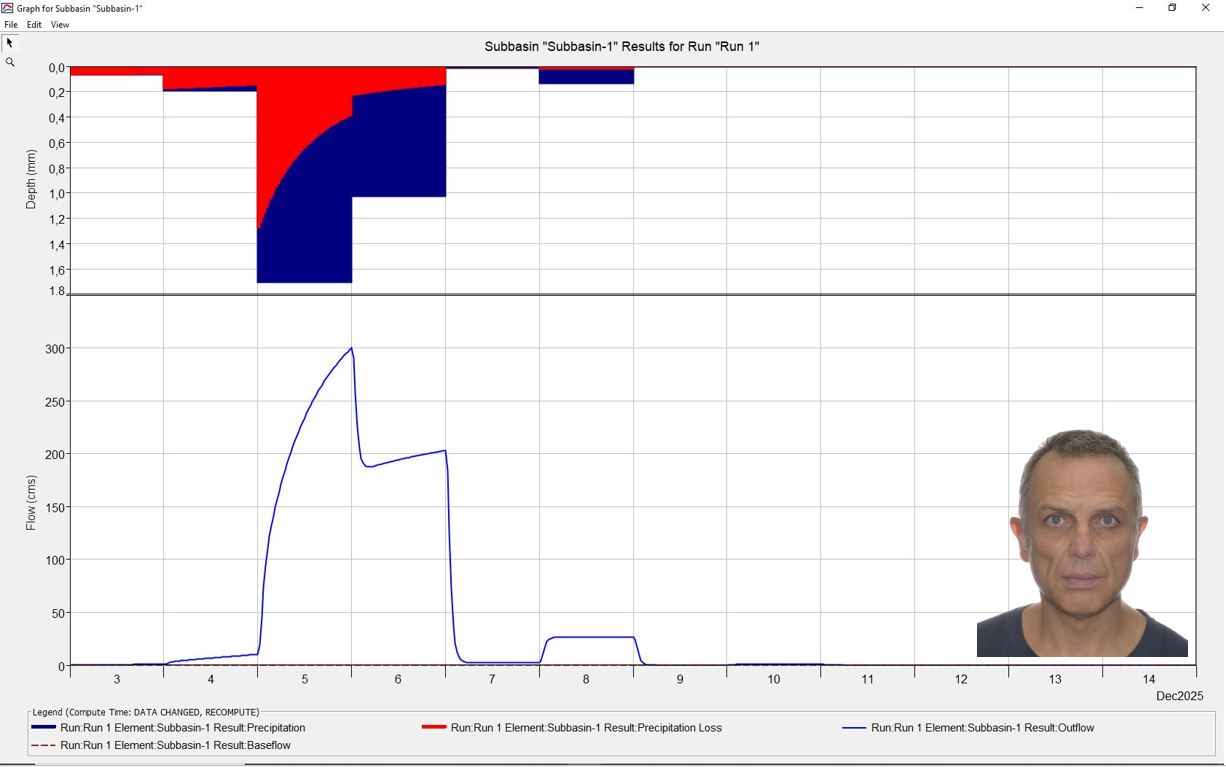Image resolution: width=1226 pixels, height=767 pixels.
Task: Close the Subbasin-1 graph window
Action: [x=1205, y=8]
